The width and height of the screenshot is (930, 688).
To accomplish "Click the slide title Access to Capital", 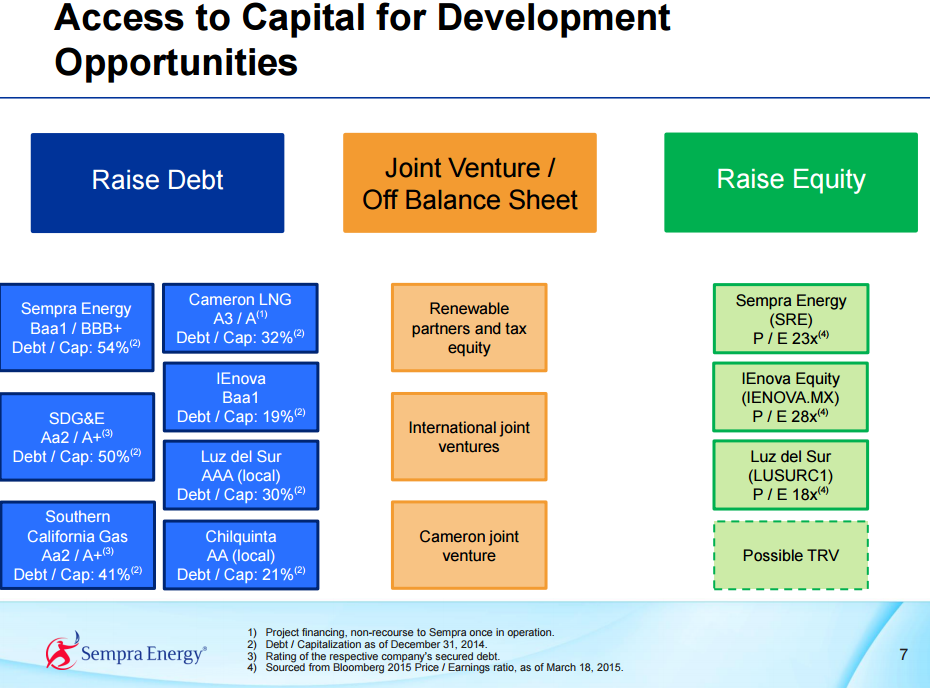I will click(x=362, y=40).
